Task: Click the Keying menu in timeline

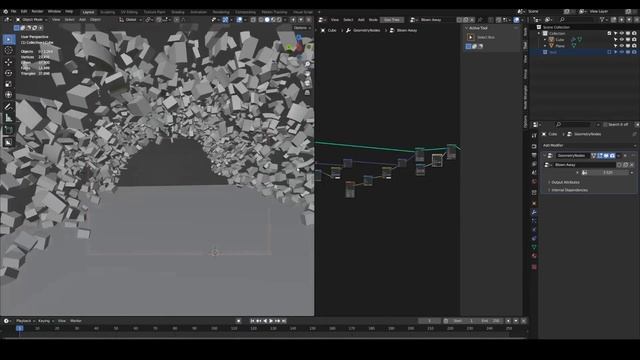Action: (46, 321)
